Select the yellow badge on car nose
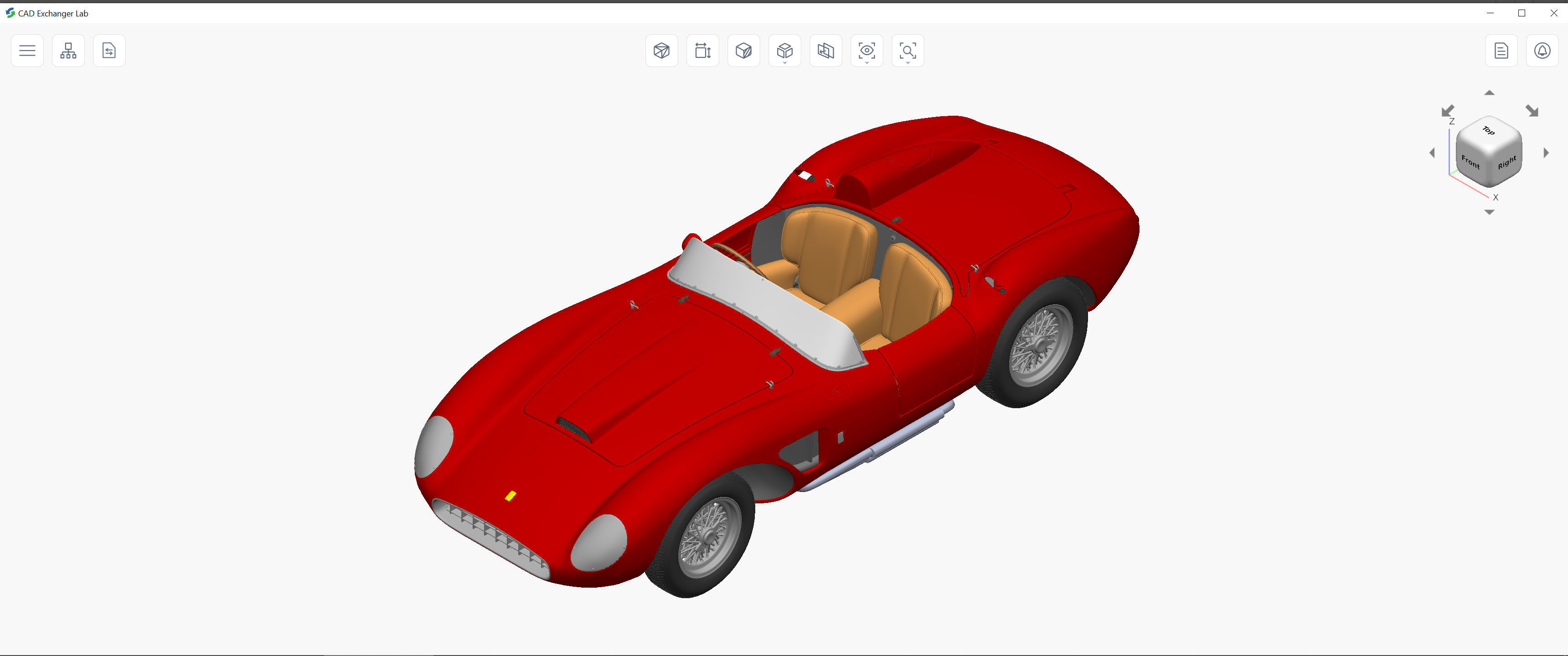 click(511, 496)
